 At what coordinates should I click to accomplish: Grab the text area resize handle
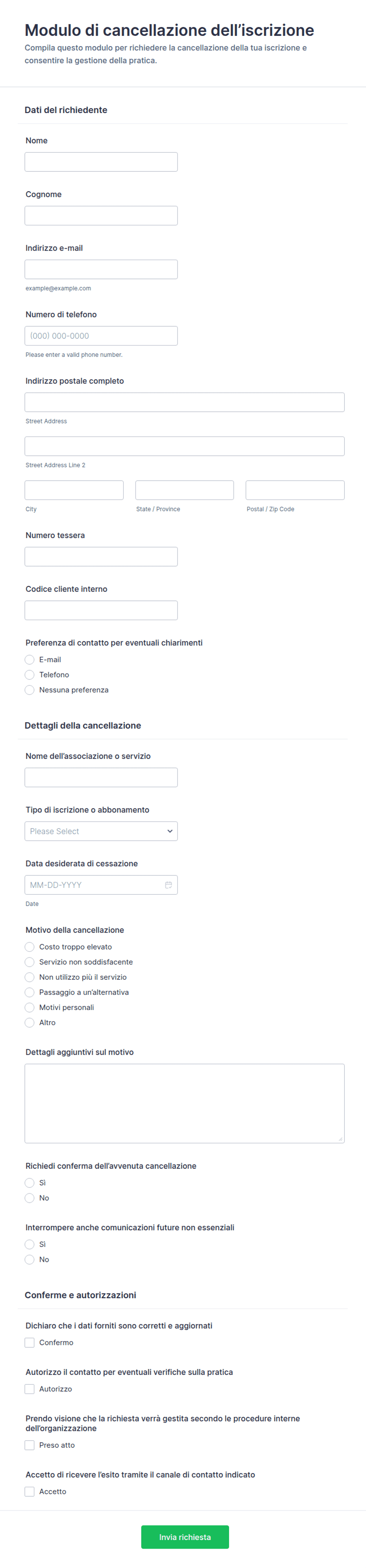click(x=340, y=1139)
